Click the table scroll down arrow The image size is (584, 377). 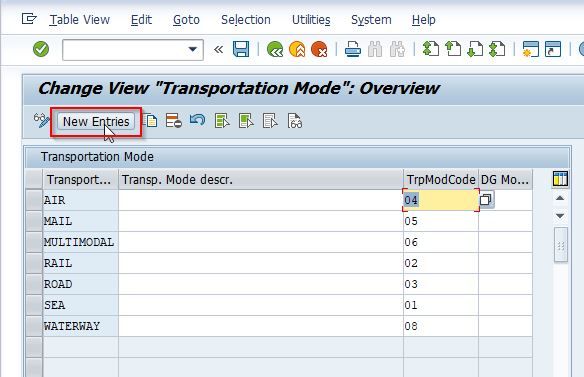(560, 216)
